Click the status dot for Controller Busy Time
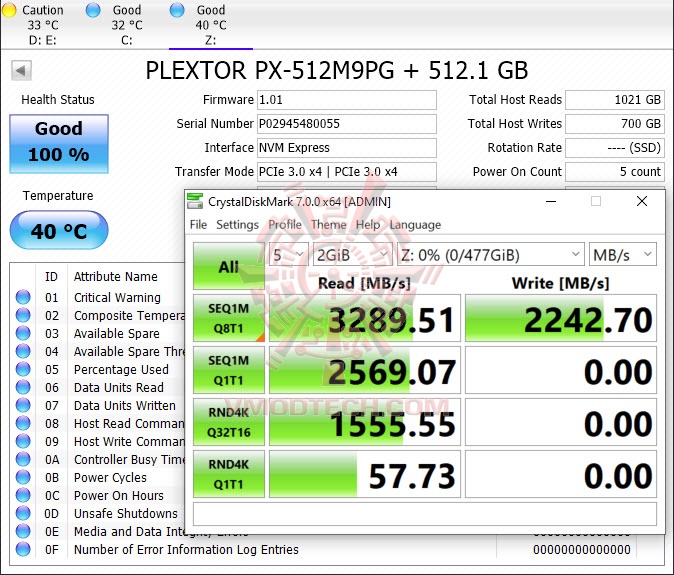 (23, 460)
